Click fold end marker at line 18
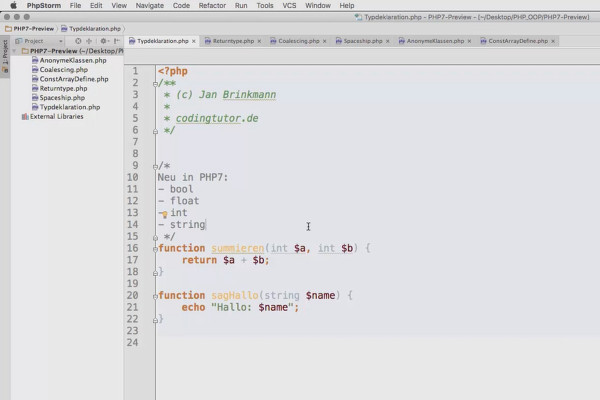 click(x=155, y=273)
